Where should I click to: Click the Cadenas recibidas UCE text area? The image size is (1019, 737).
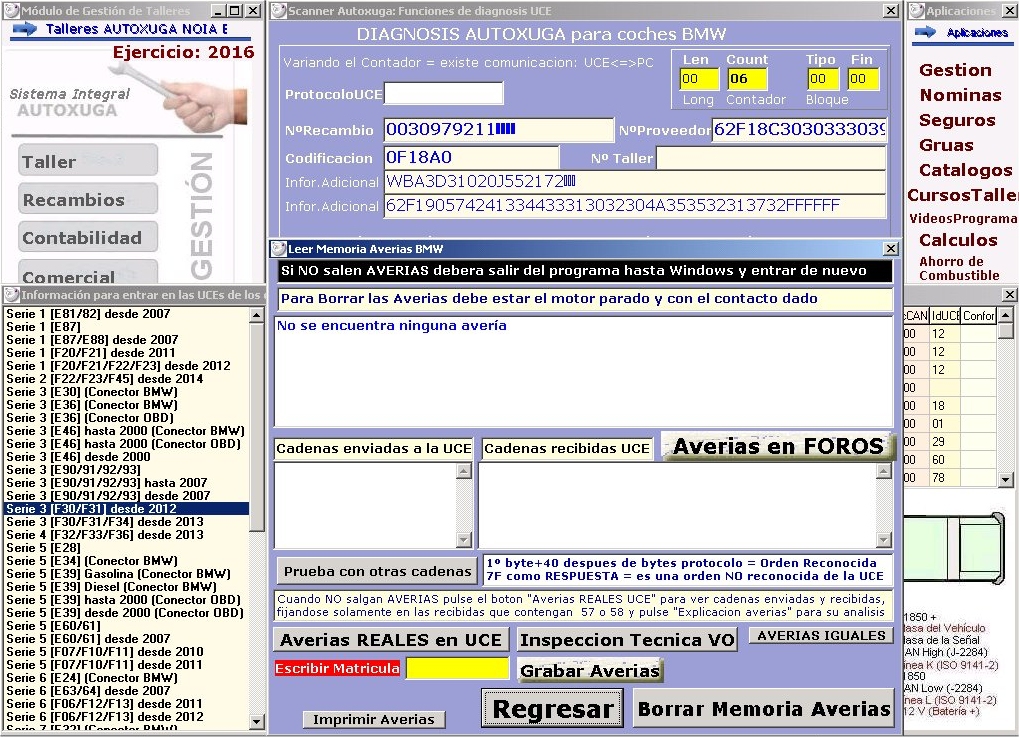(x=678, y=505)
